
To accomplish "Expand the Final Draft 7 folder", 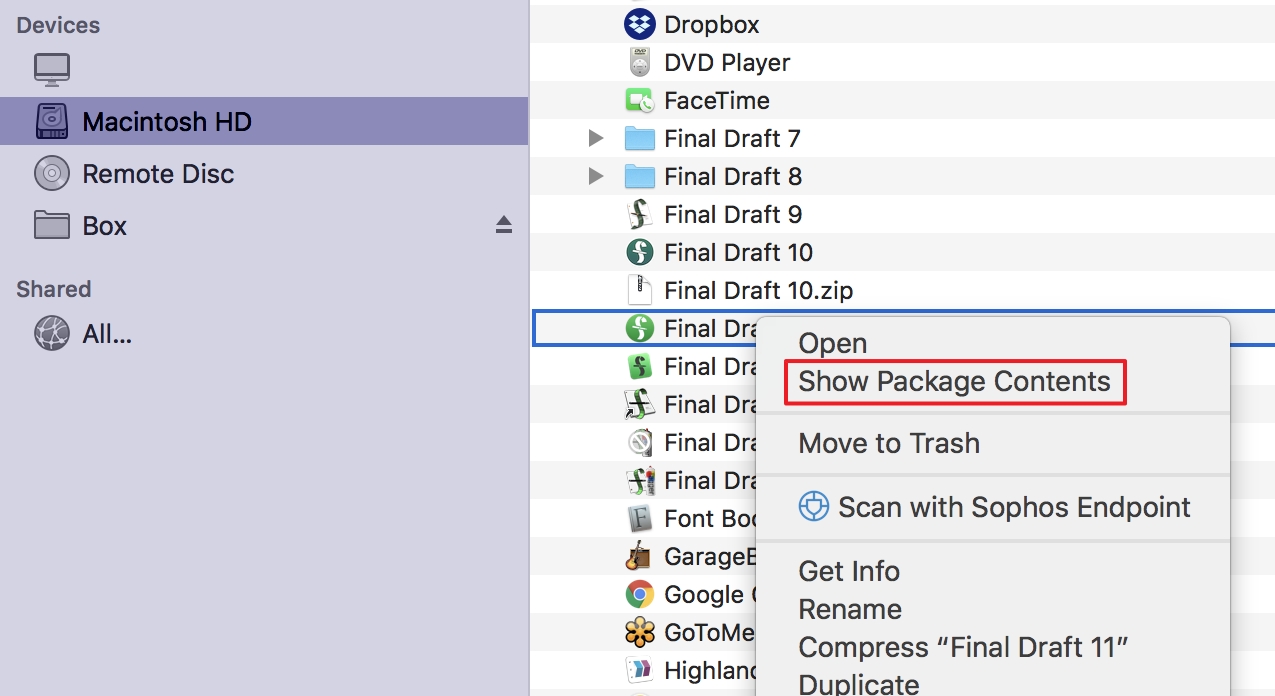I will pyautogui.click(x=597, y=138).
